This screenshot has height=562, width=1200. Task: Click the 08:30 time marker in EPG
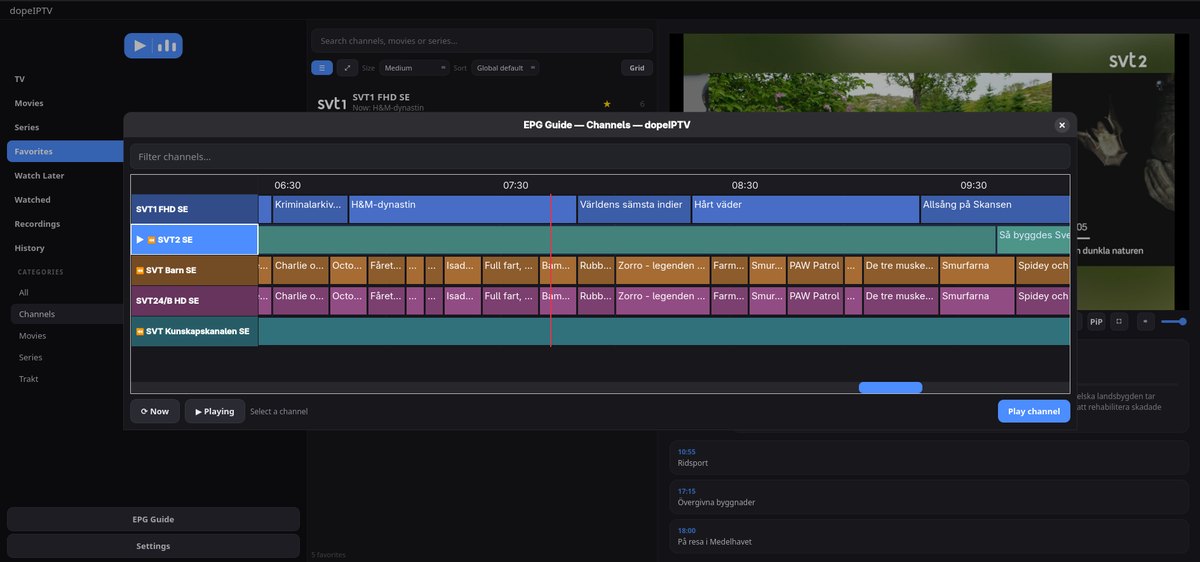(x=744, y=185)
